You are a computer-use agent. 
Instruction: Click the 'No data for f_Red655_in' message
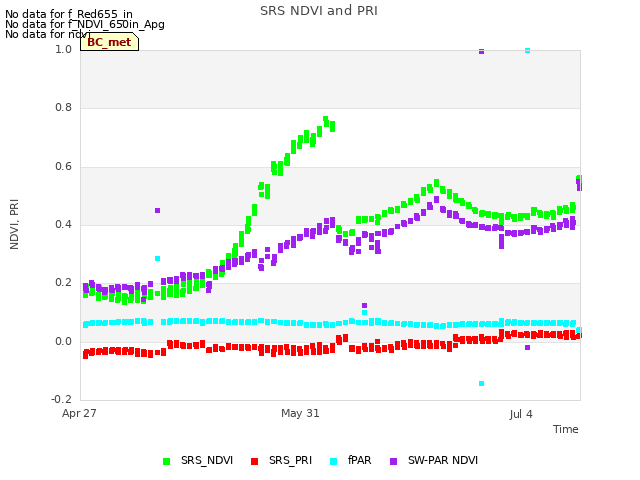69,14
